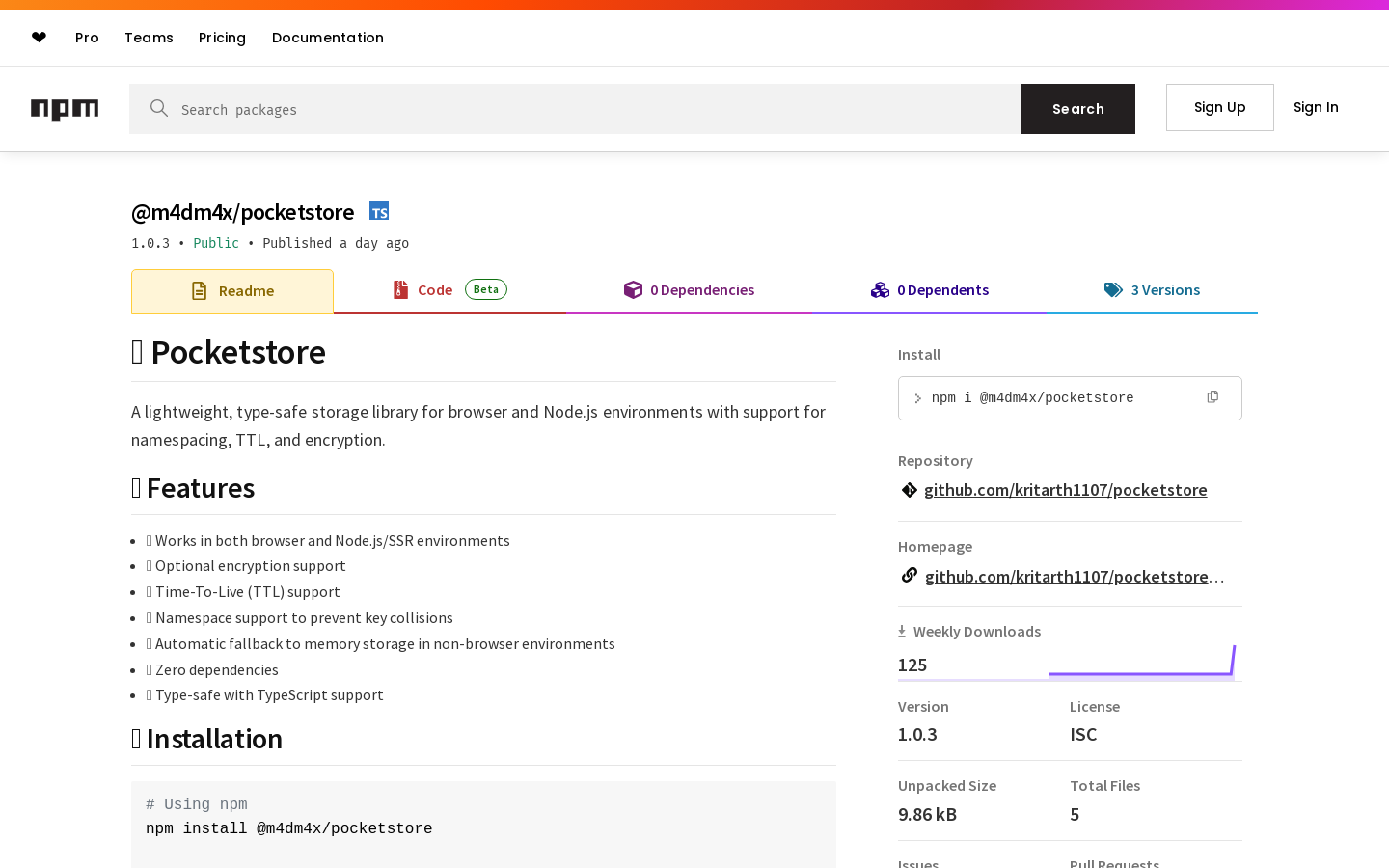This screenshot has height=868, width=1389.
Task: Click the sidebar Version value 1.0.3
Action: tap(917, 734)
